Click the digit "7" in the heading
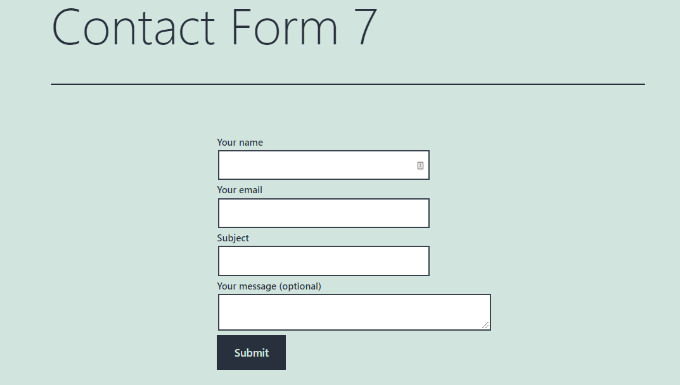Viewport: 680px width, 385px height. click(368, 27)
